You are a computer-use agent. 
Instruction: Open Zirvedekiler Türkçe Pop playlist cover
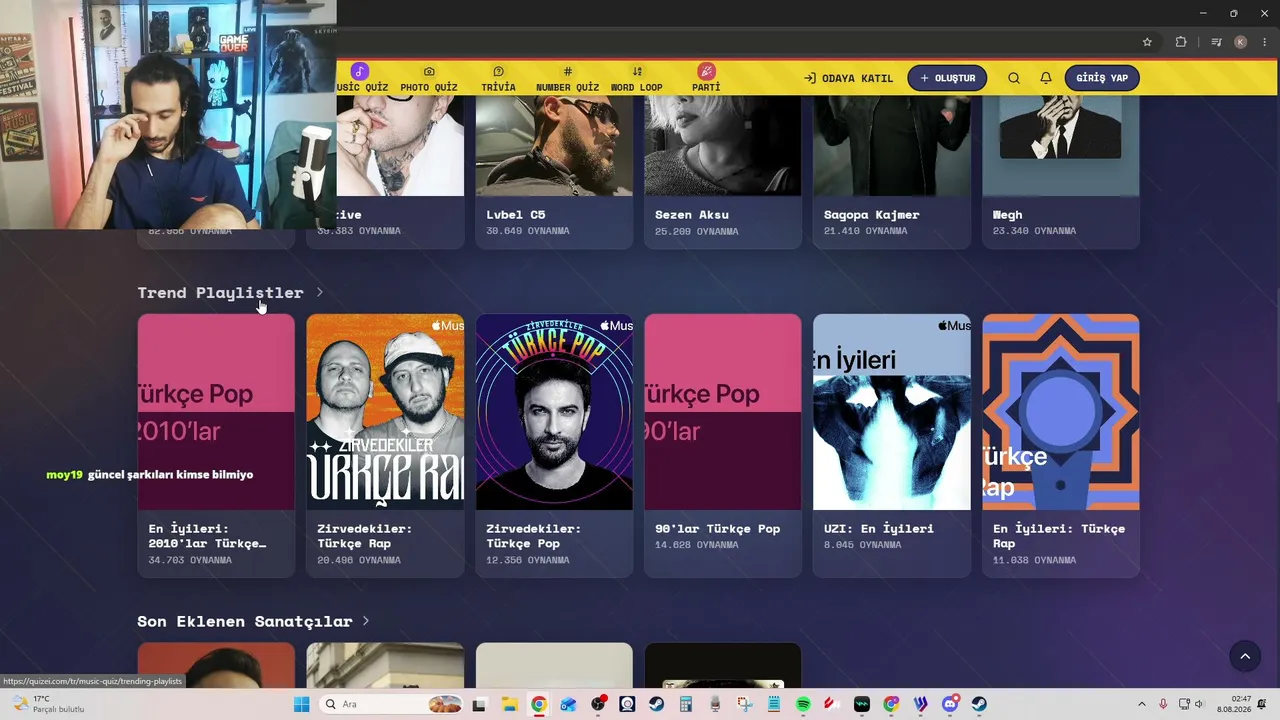point(554,412)
